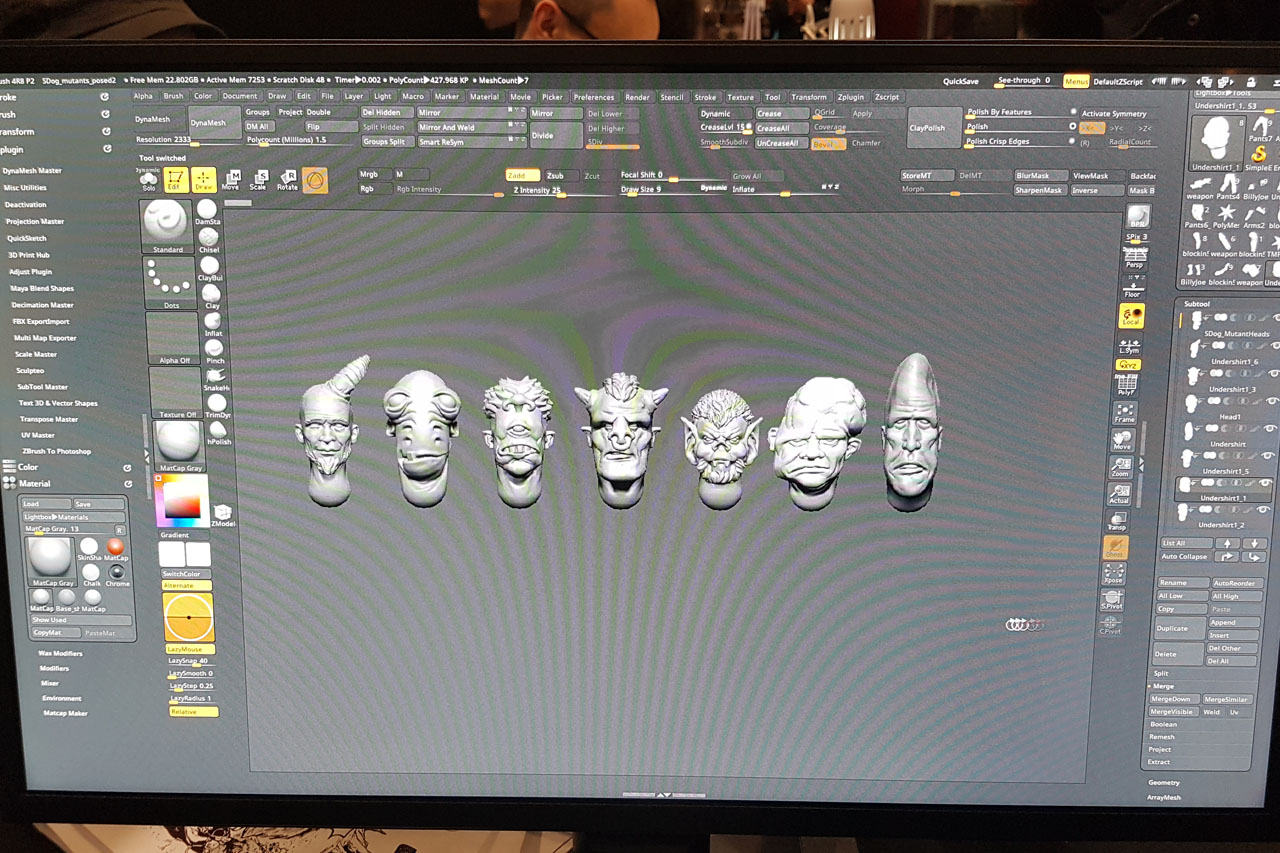Activate the Draw mode icon
The width and height of the screenshot is (1280, 853).
pos(204,180)
